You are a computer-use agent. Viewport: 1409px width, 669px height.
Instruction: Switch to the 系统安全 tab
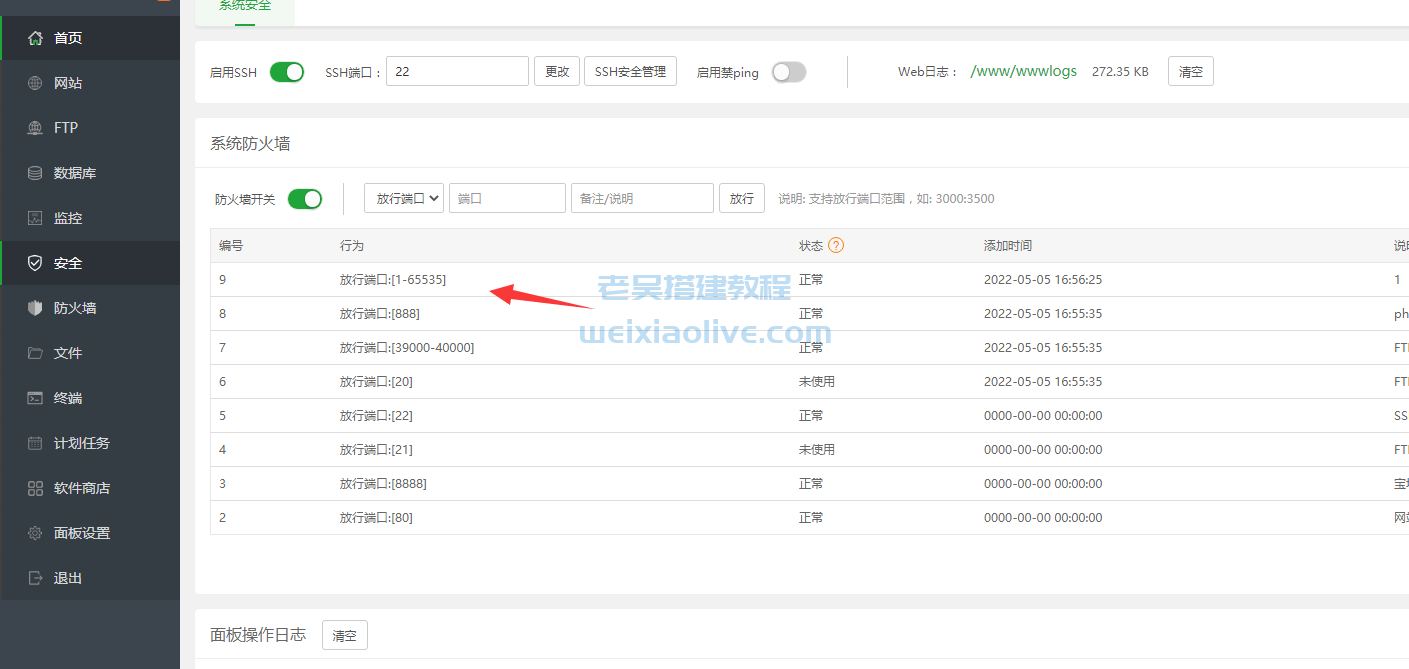(x=244, y=5)
